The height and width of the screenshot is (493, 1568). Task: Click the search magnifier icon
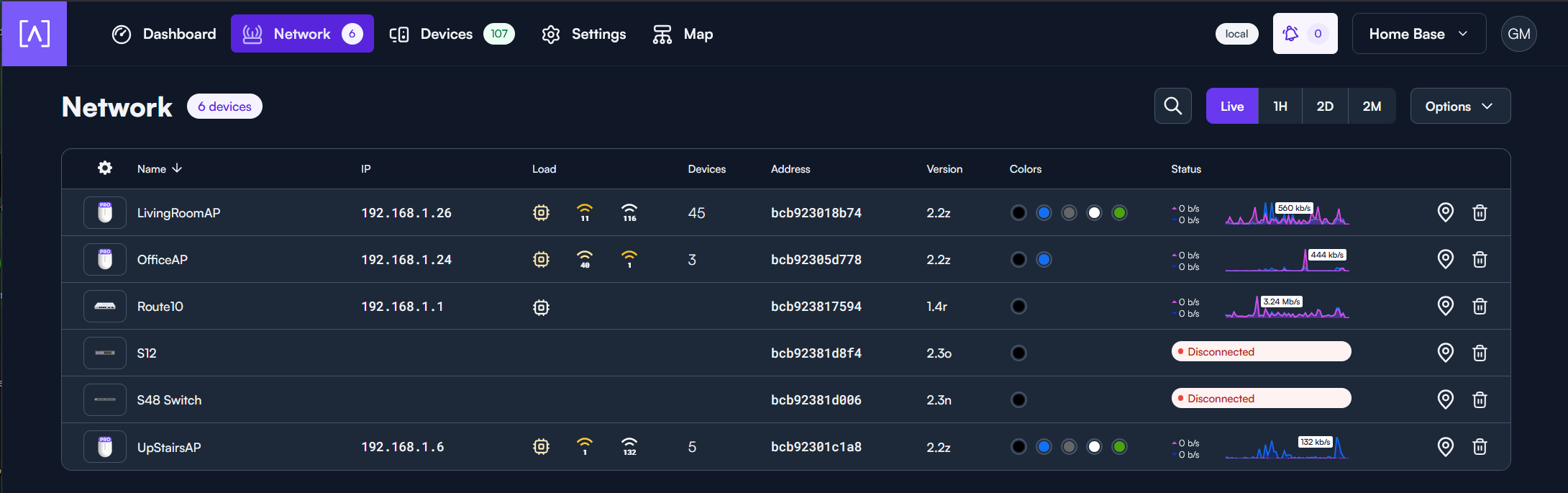tap(1172, 106)
